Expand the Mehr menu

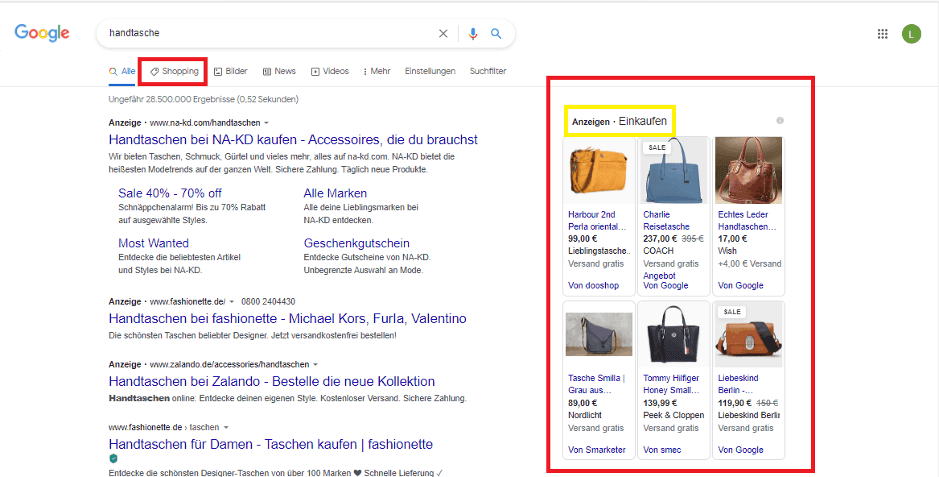pyautogui.click(x=377, y=71)
